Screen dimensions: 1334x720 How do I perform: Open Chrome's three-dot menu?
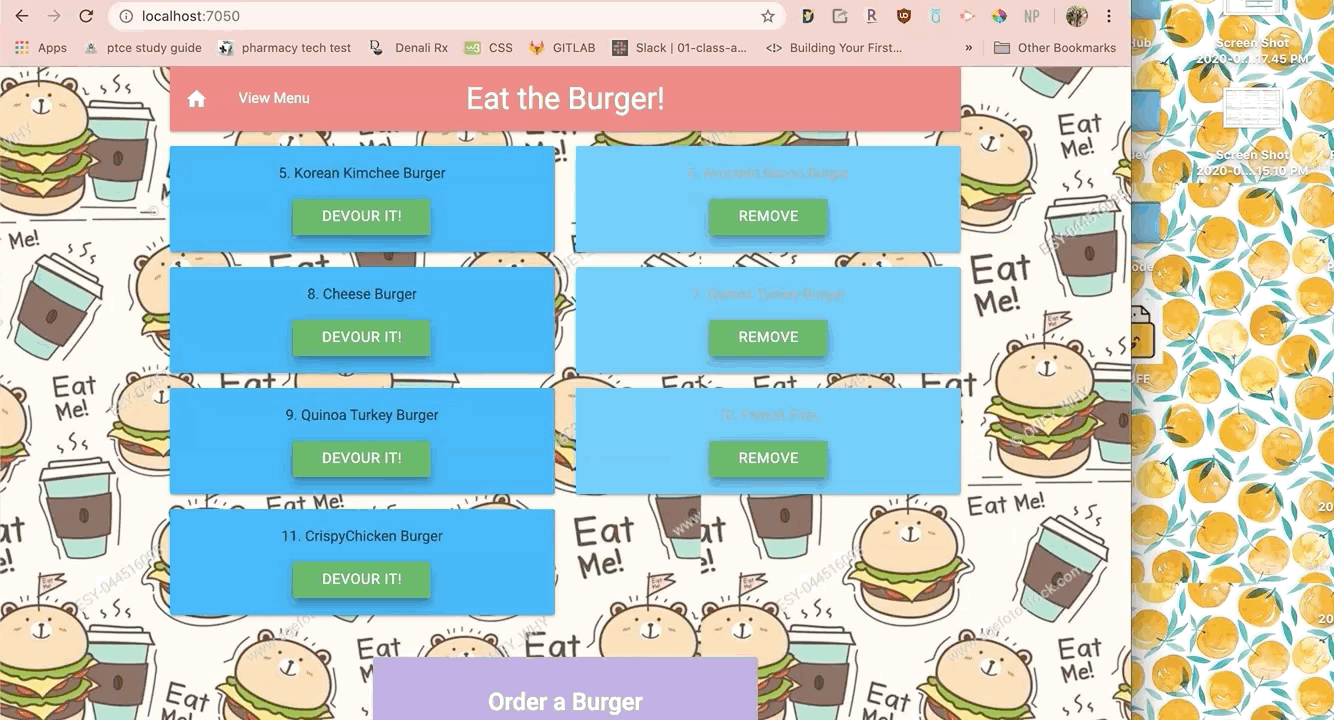click(x=1109, y=16)
